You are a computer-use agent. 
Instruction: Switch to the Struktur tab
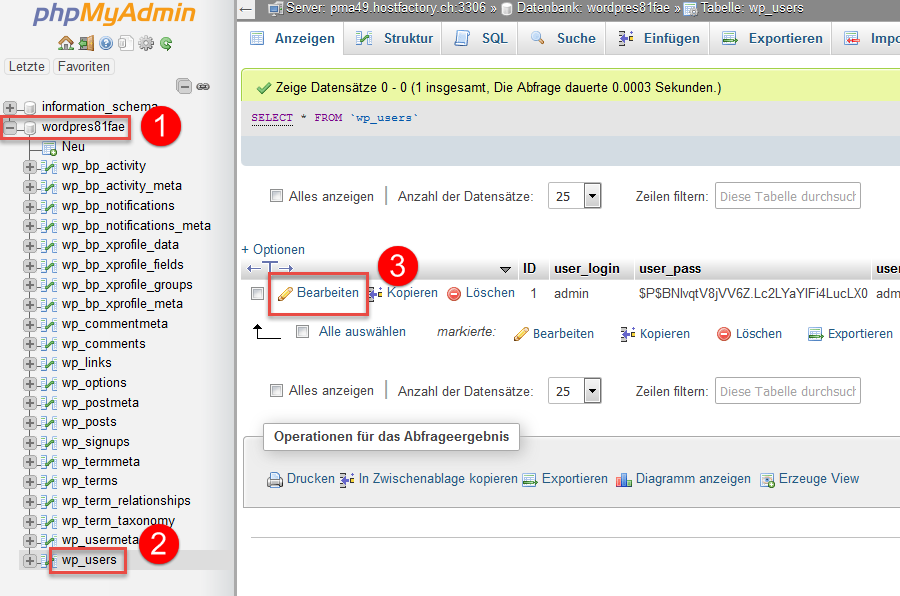point(393,38)
